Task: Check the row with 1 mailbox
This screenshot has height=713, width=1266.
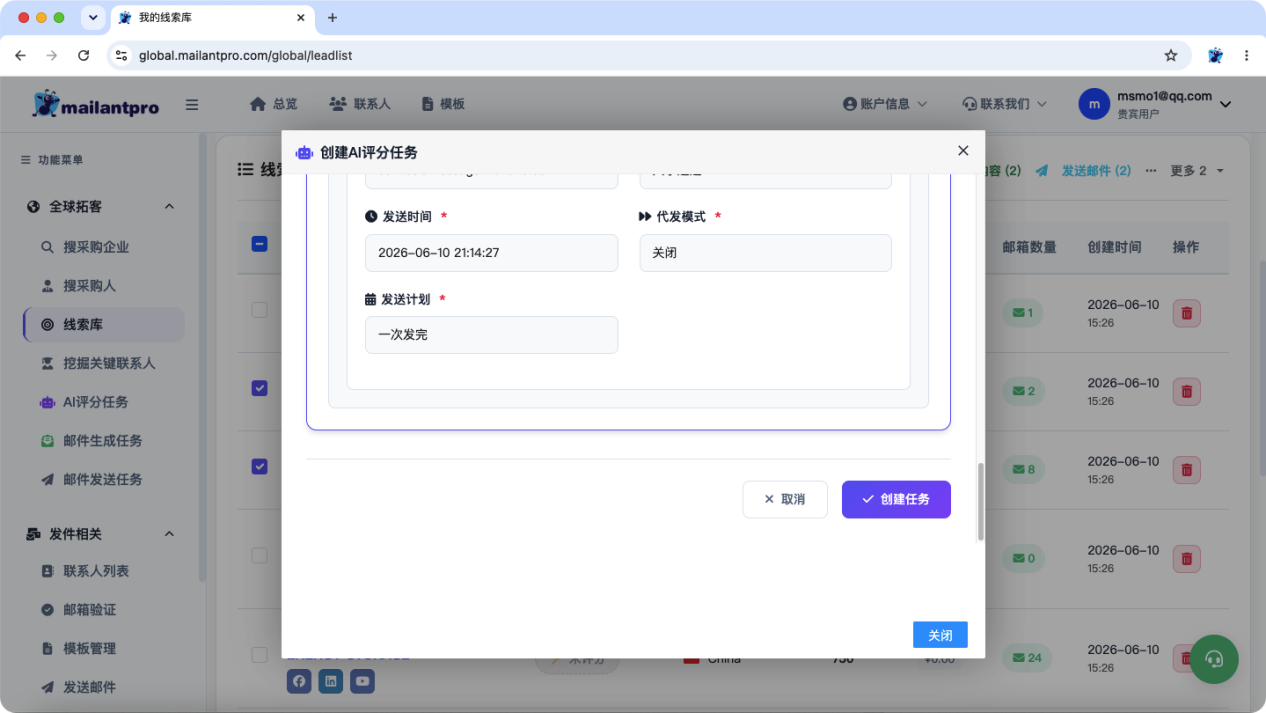Action: (x=259, y=310)
